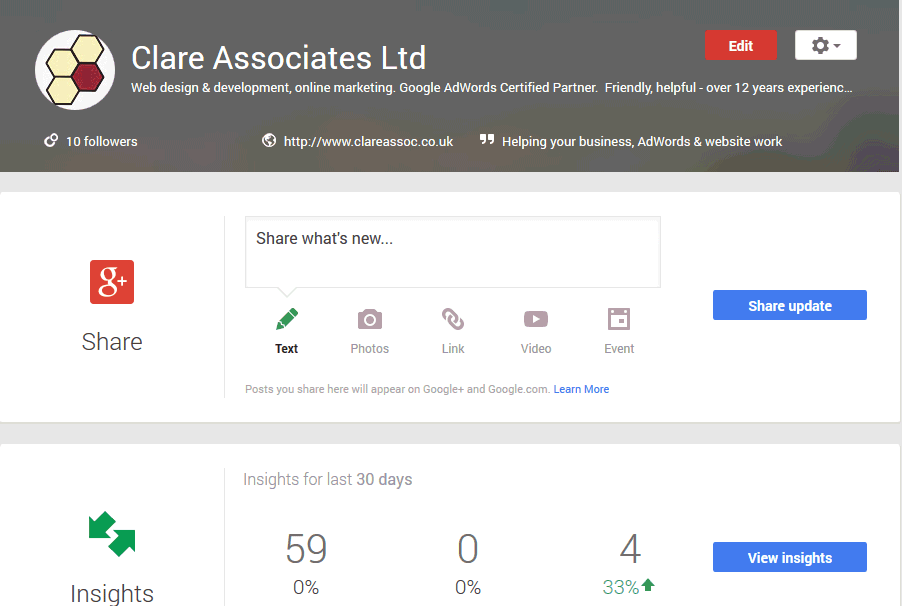The image size is (902, 606).
Task: Click the blue Share update button
Action: coord(790,305)
